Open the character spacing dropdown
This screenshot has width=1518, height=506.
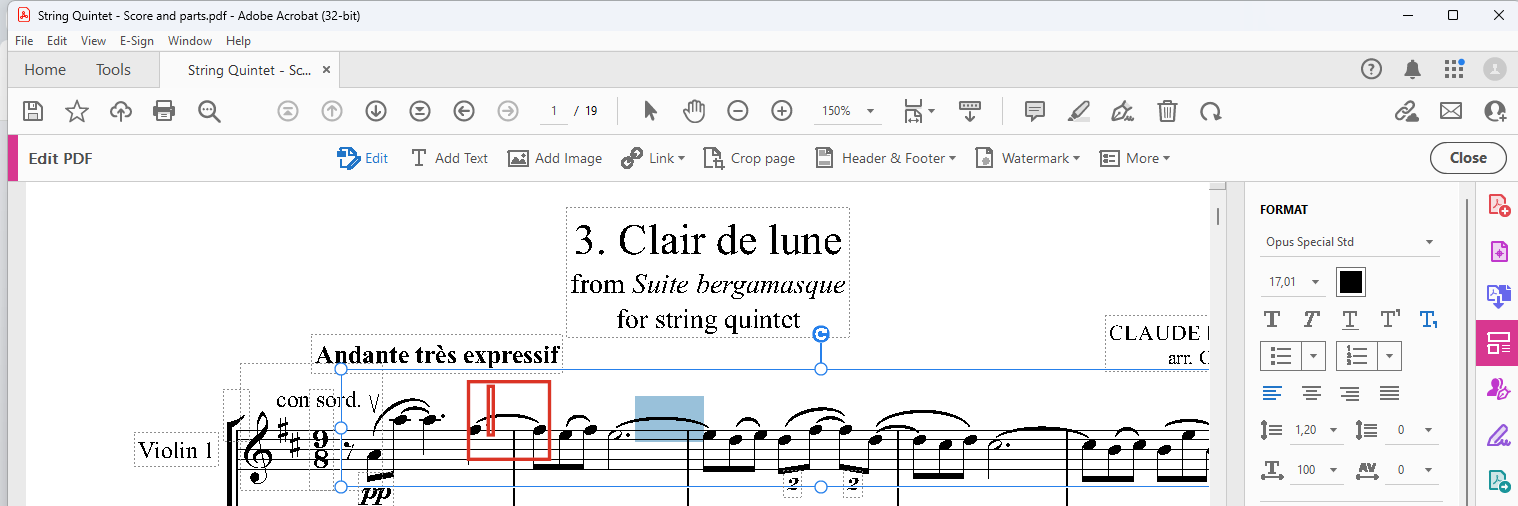click(1428, 469)
